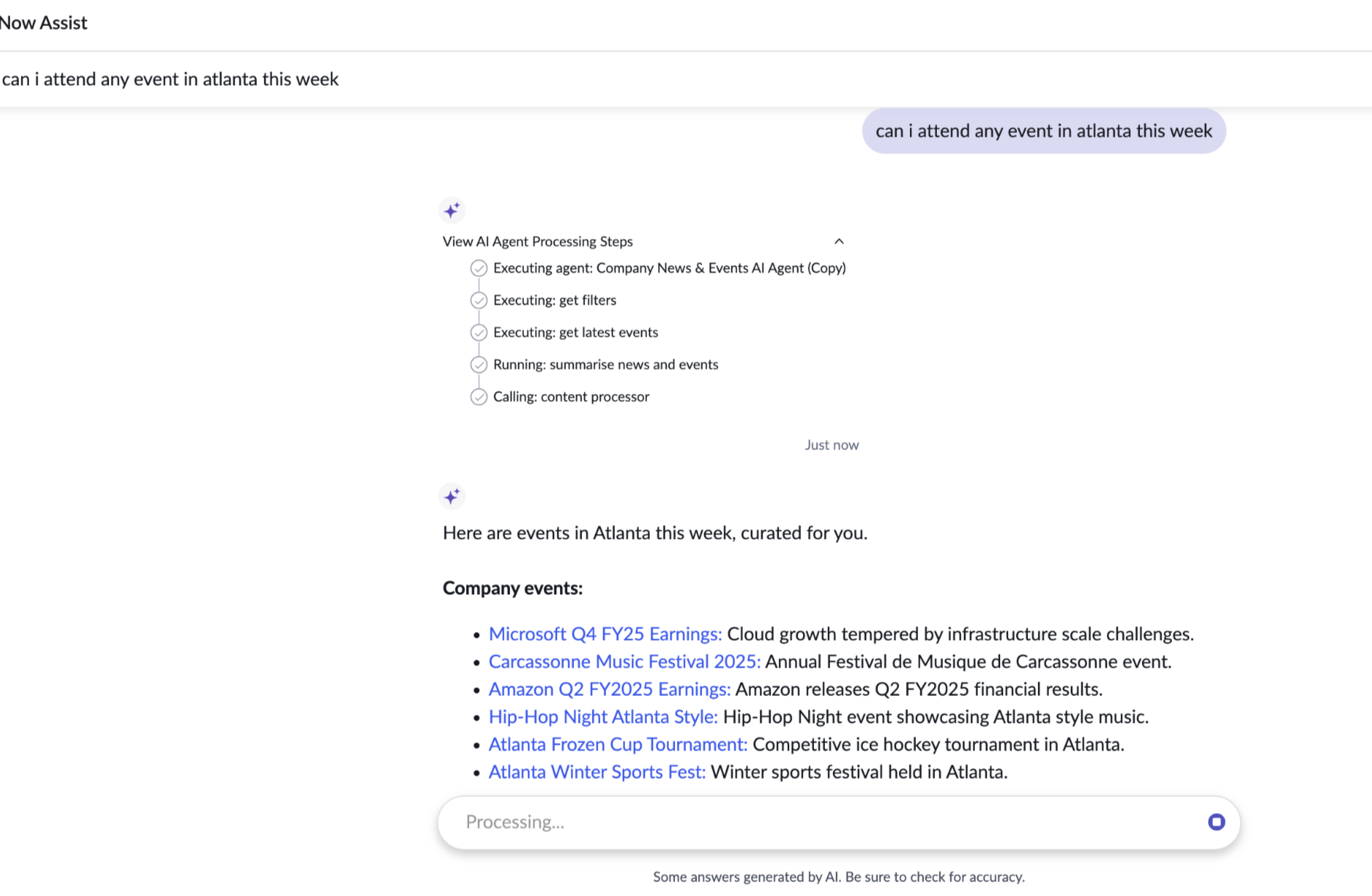1372x896 pixels.
Task: Click check icon for get latest events
Action: [x=479, y=332]
